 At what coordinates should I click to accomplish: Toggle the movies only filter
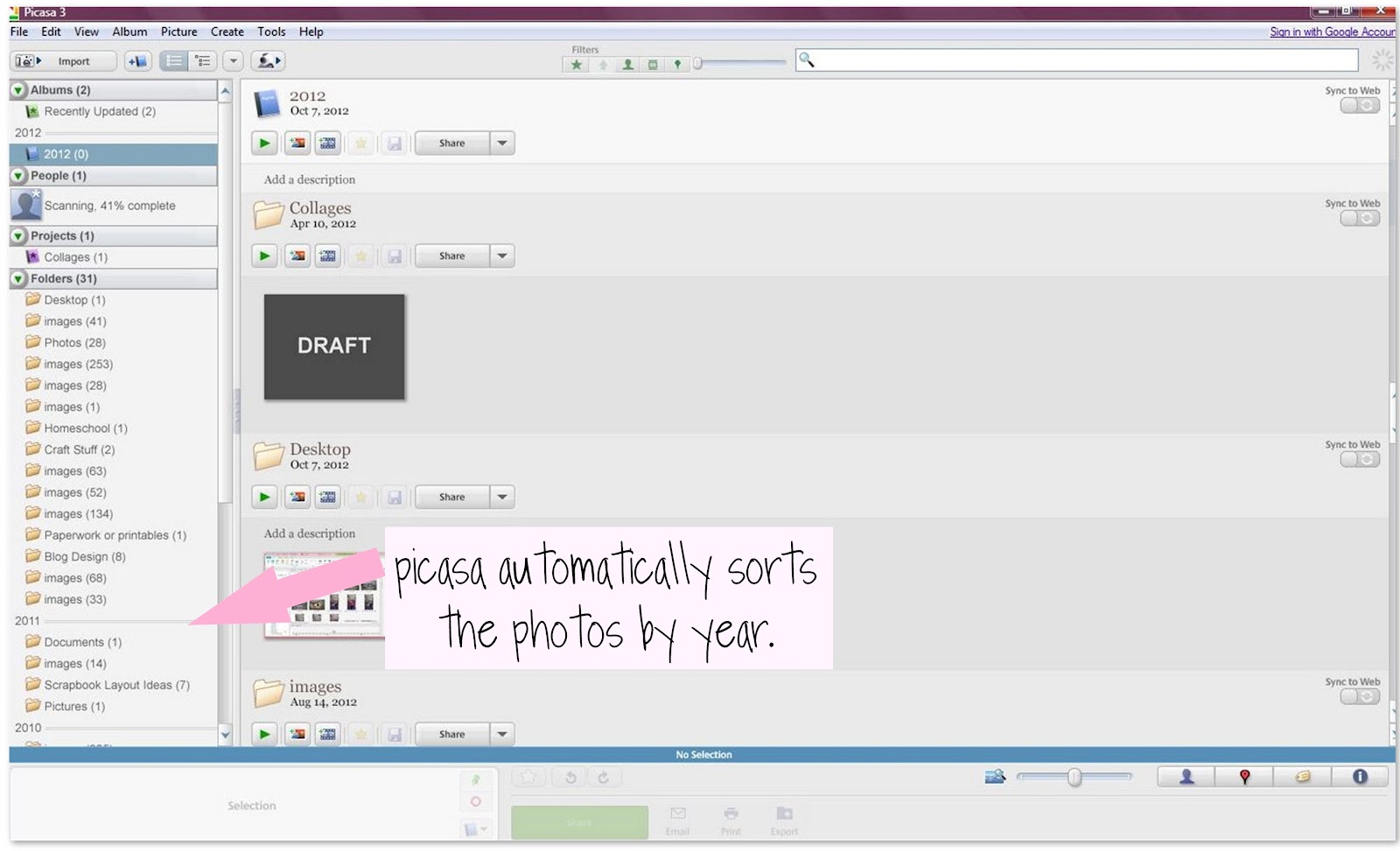[653, 65]
